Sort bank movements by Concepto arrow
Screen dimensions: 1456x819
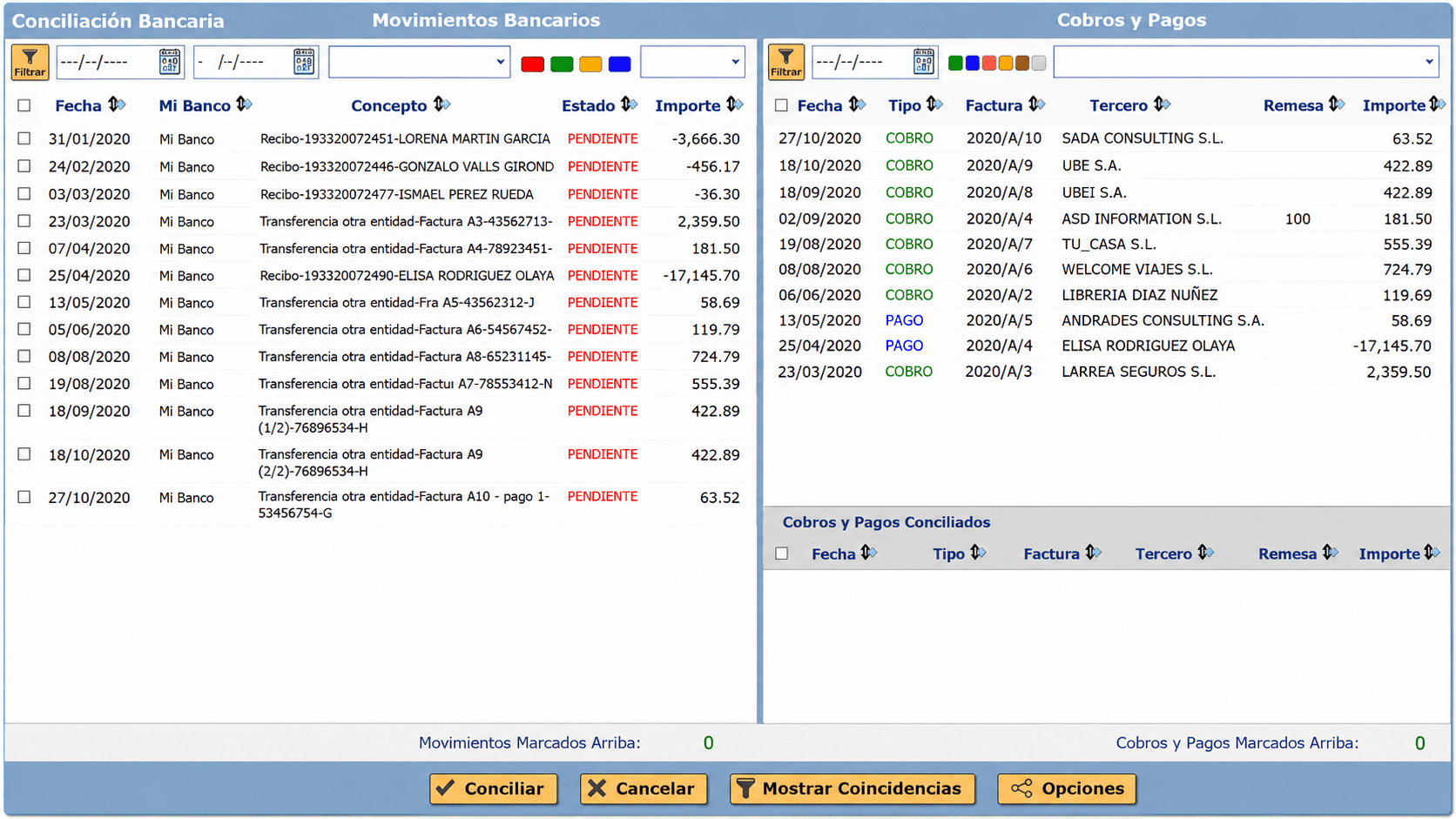(x=442, y=105)
